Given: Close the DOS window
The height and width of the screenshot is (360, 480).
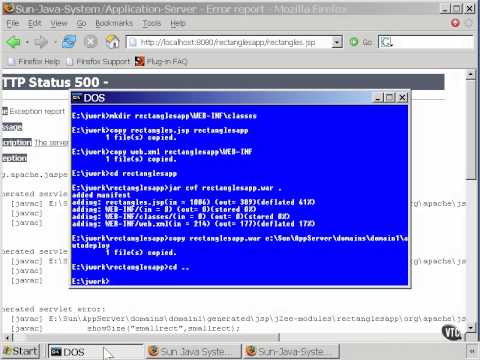Looking at the screenshot, I should [x=402, y=98].
